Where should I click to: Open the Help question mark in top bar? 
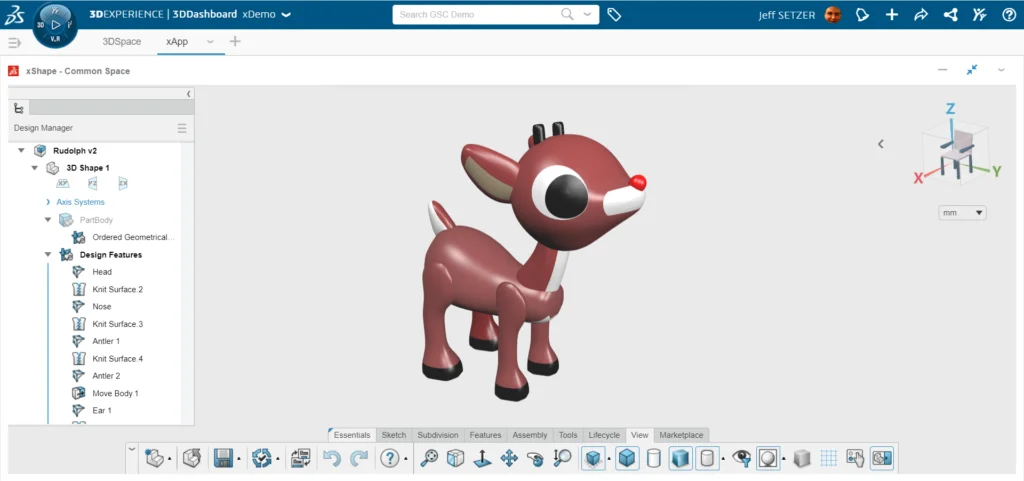(1008, 15)
